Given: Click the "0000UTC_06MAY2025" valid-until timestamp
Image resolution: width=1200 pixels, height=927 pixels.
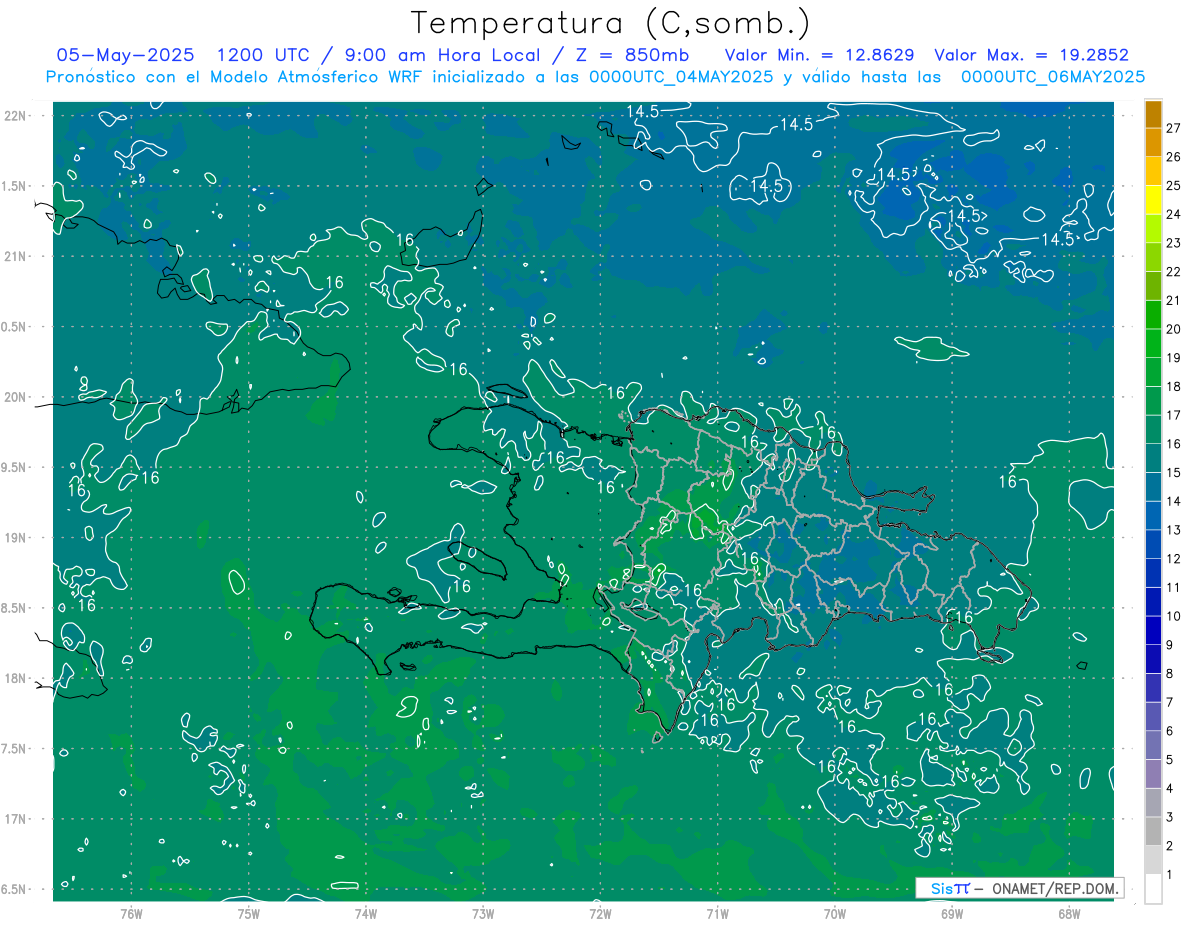Looking at the screenshot, I should pyautogui.click(x=1053, y=77).
